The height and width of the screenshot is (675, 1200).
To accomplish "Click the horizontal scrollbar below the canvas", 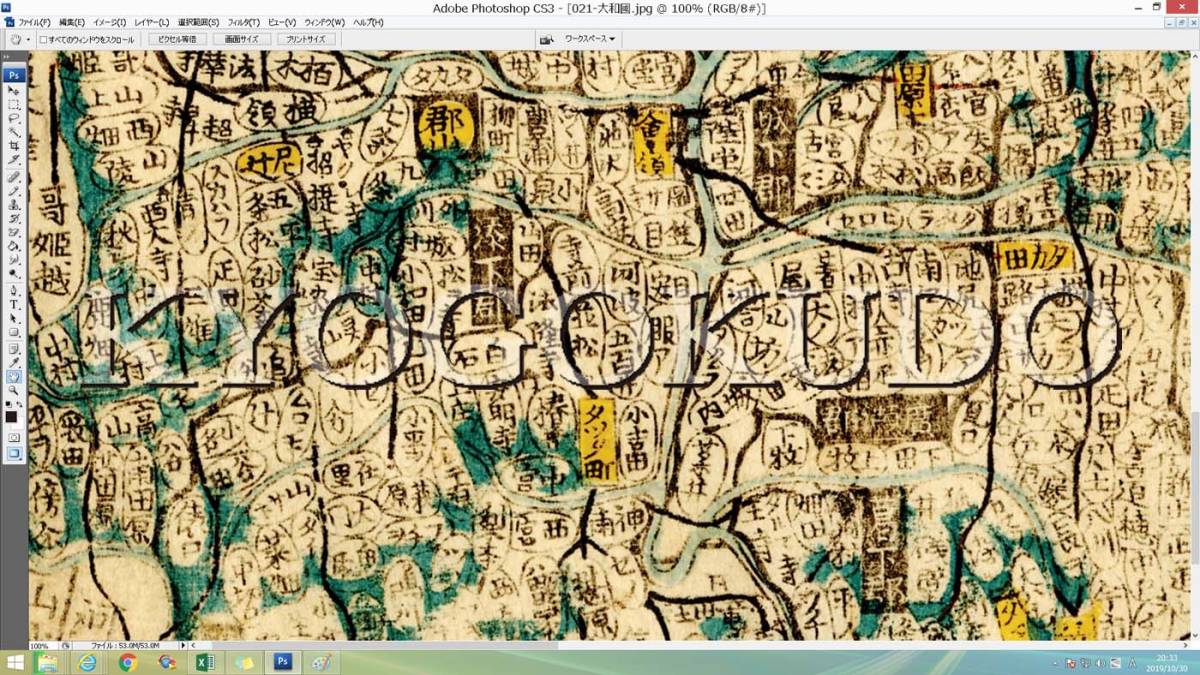I will point(690,646).
